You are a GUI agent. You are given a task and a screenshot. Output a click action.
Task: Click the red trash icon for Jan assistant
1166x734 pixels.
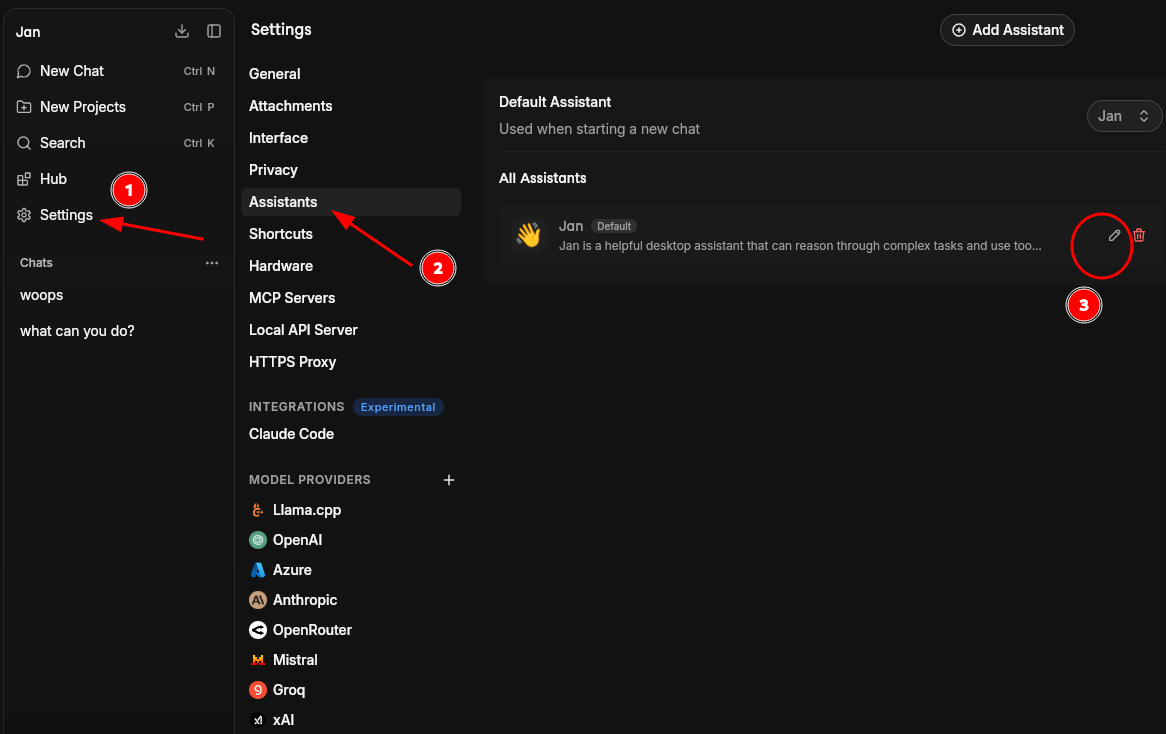point(1138,236)
